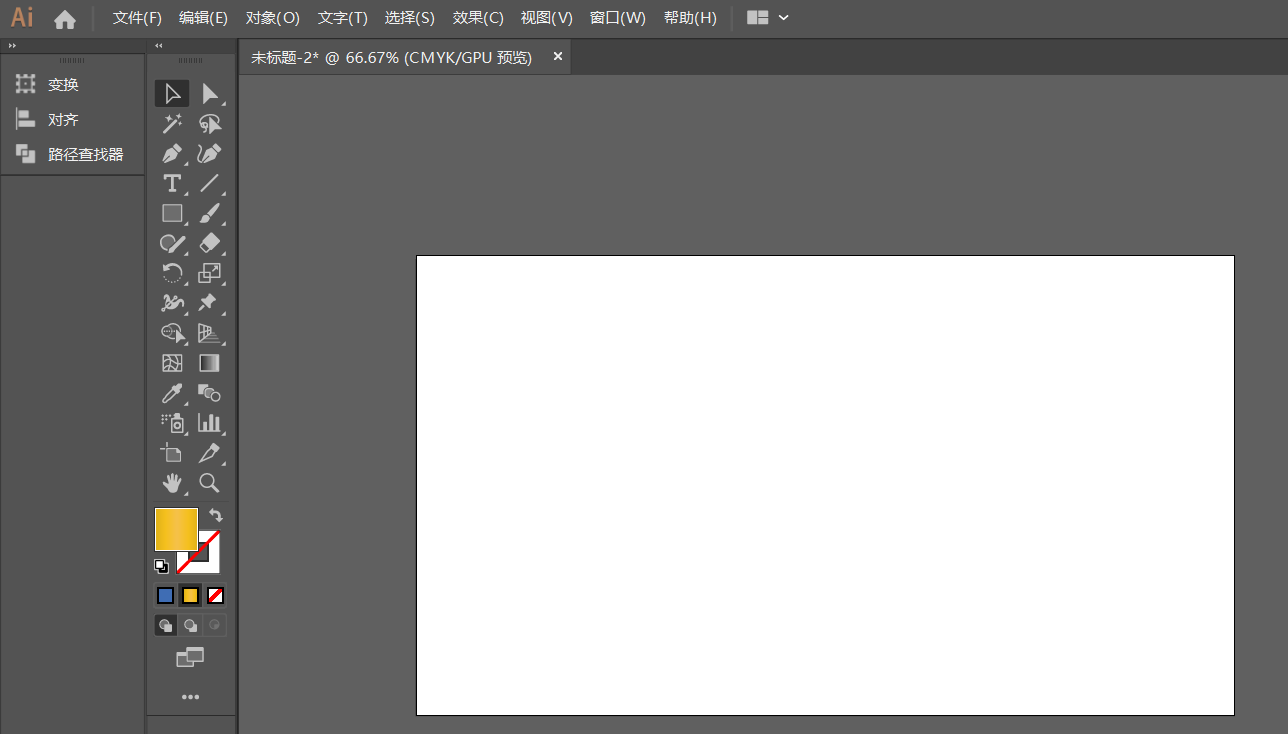Select the Eraser tool

click(209, 243)
